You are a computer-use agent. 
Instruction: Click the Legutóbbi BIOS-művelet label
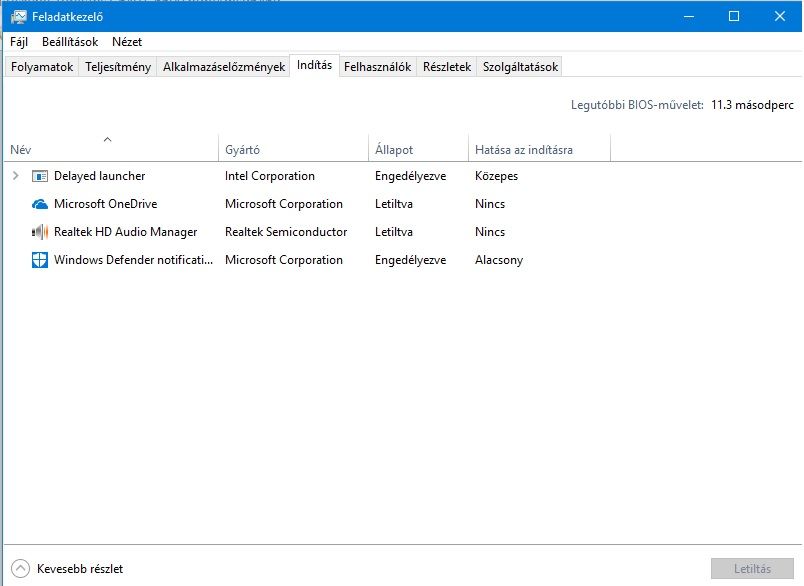click(637, 105)
